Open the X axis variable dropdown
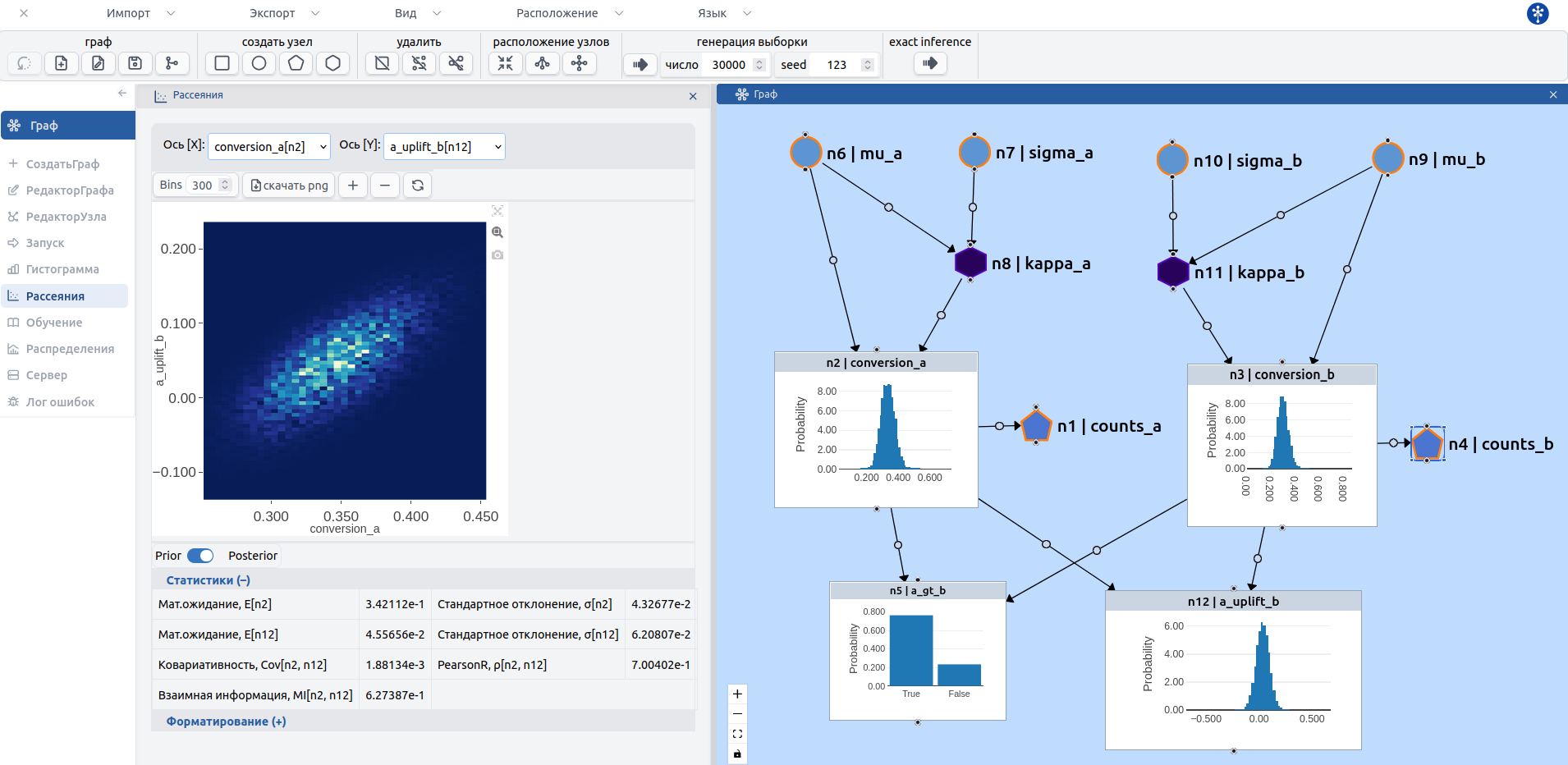 point(268,147)
